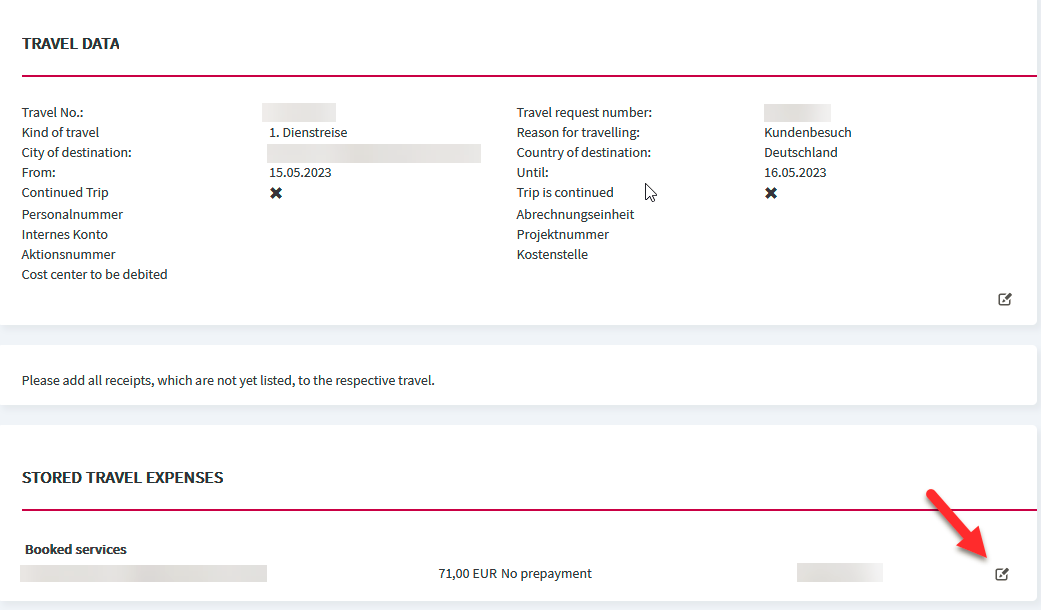This screenshot has width=1041, height=610.
Task: Click the Kundenbesuch reason value
Action: click(x=807, y=133)
